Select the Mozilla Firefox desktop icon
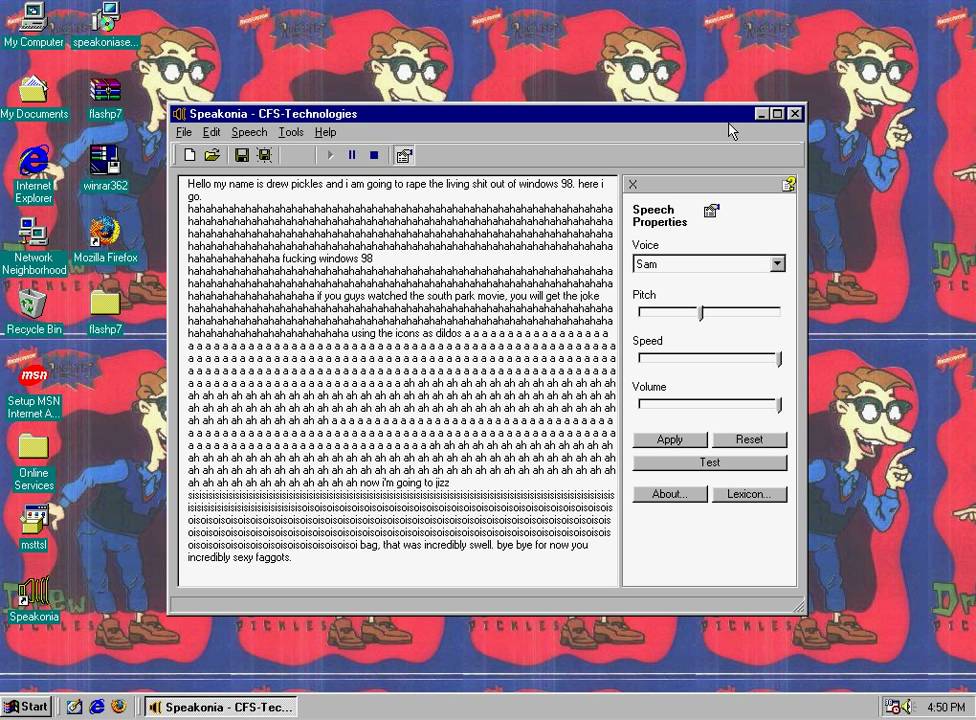The height and width of the screenshot is (720, 976). point(105,240)
